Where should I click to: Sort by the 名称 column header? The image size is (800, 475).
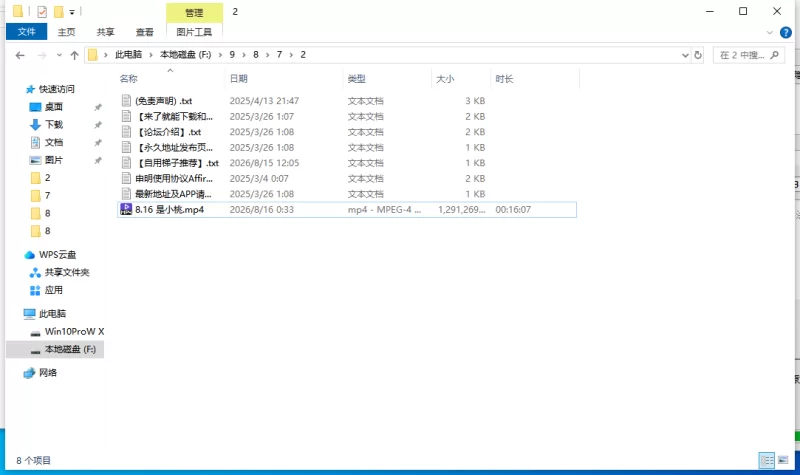129,79
